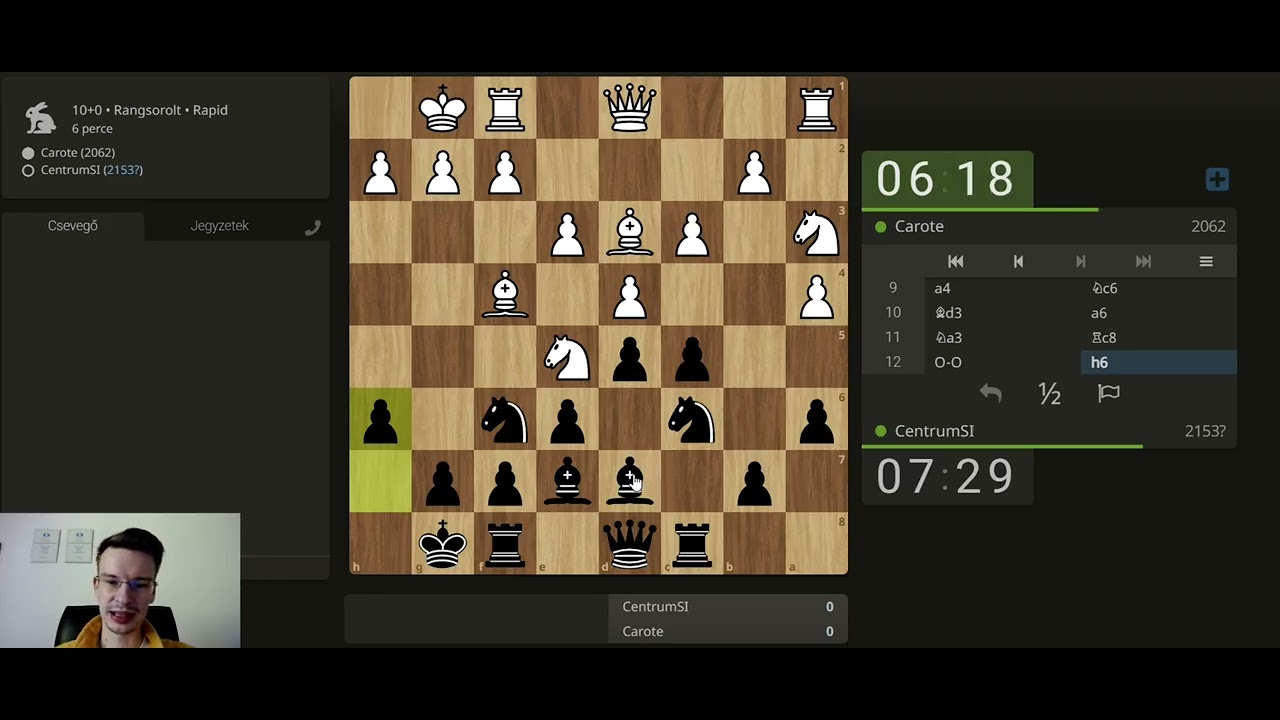Click the 10+0 Rangsorolt Rapid game label
1280x720 pixels.
click(150, 110)
